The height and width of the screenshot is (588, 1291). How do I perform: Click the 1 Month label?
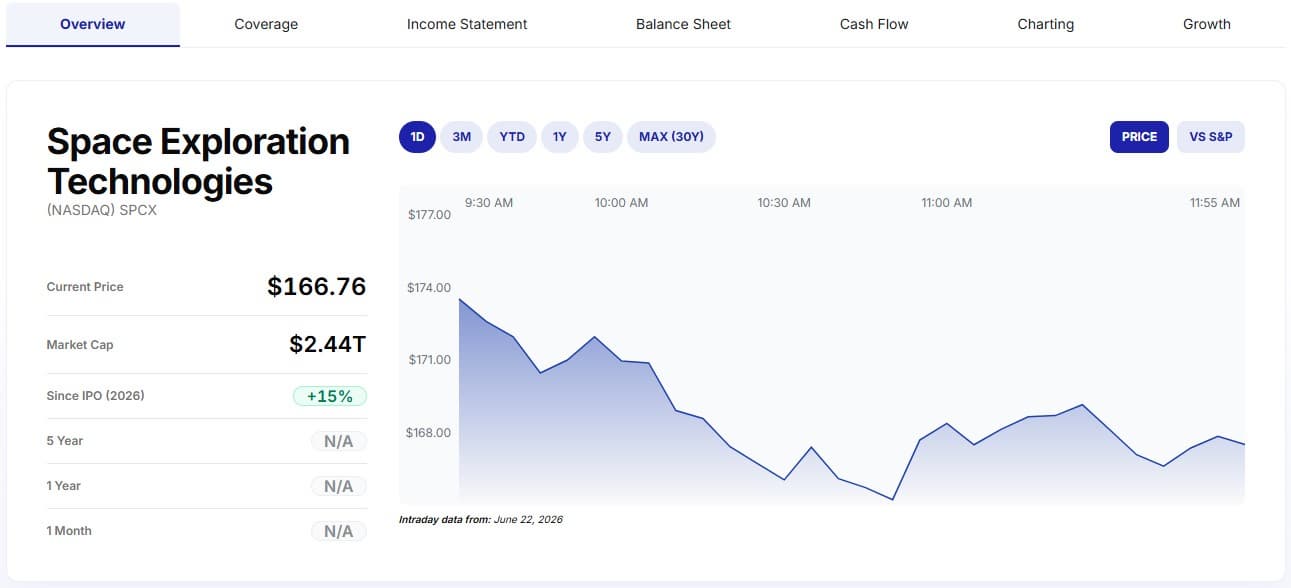coord(69,531)
